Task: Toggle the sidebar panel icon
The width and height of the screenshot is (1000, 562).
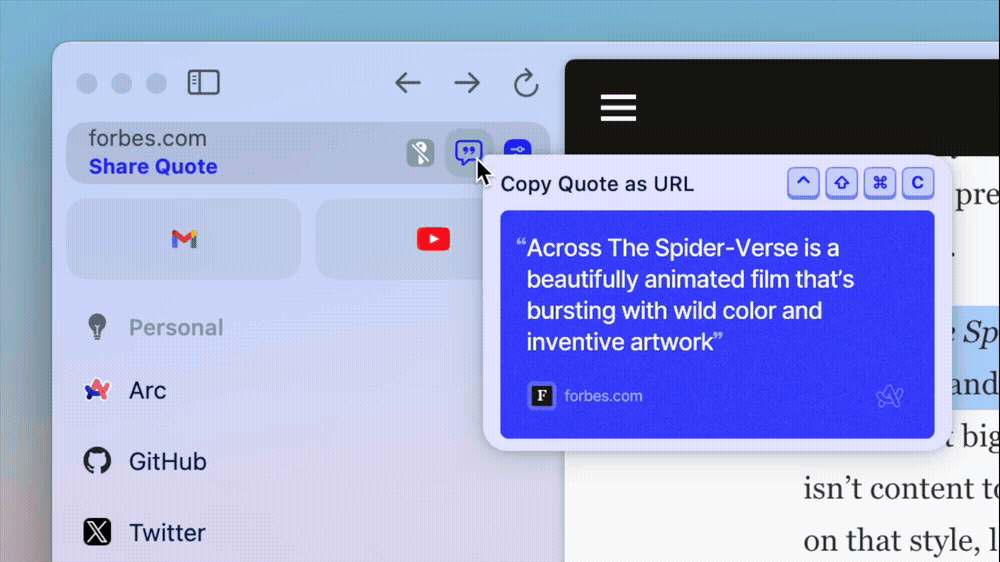Action: click(x=203, y=82)
